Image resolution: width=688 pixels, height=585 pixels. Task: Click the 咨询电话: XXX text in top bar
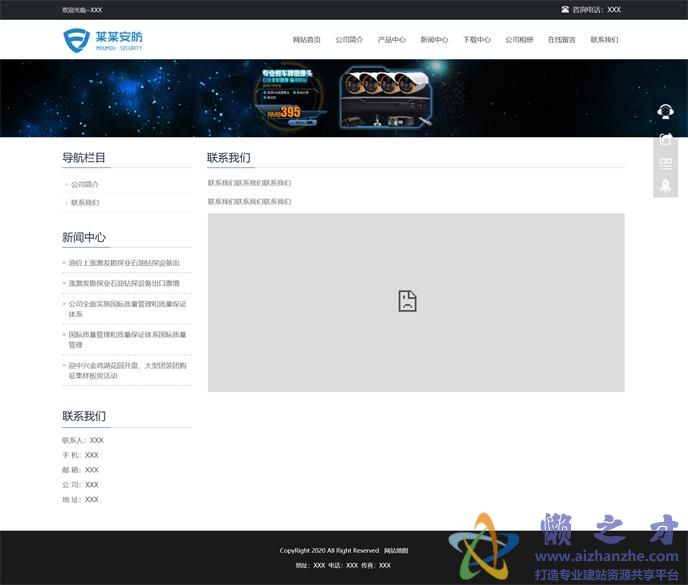[x=596, y=10]
